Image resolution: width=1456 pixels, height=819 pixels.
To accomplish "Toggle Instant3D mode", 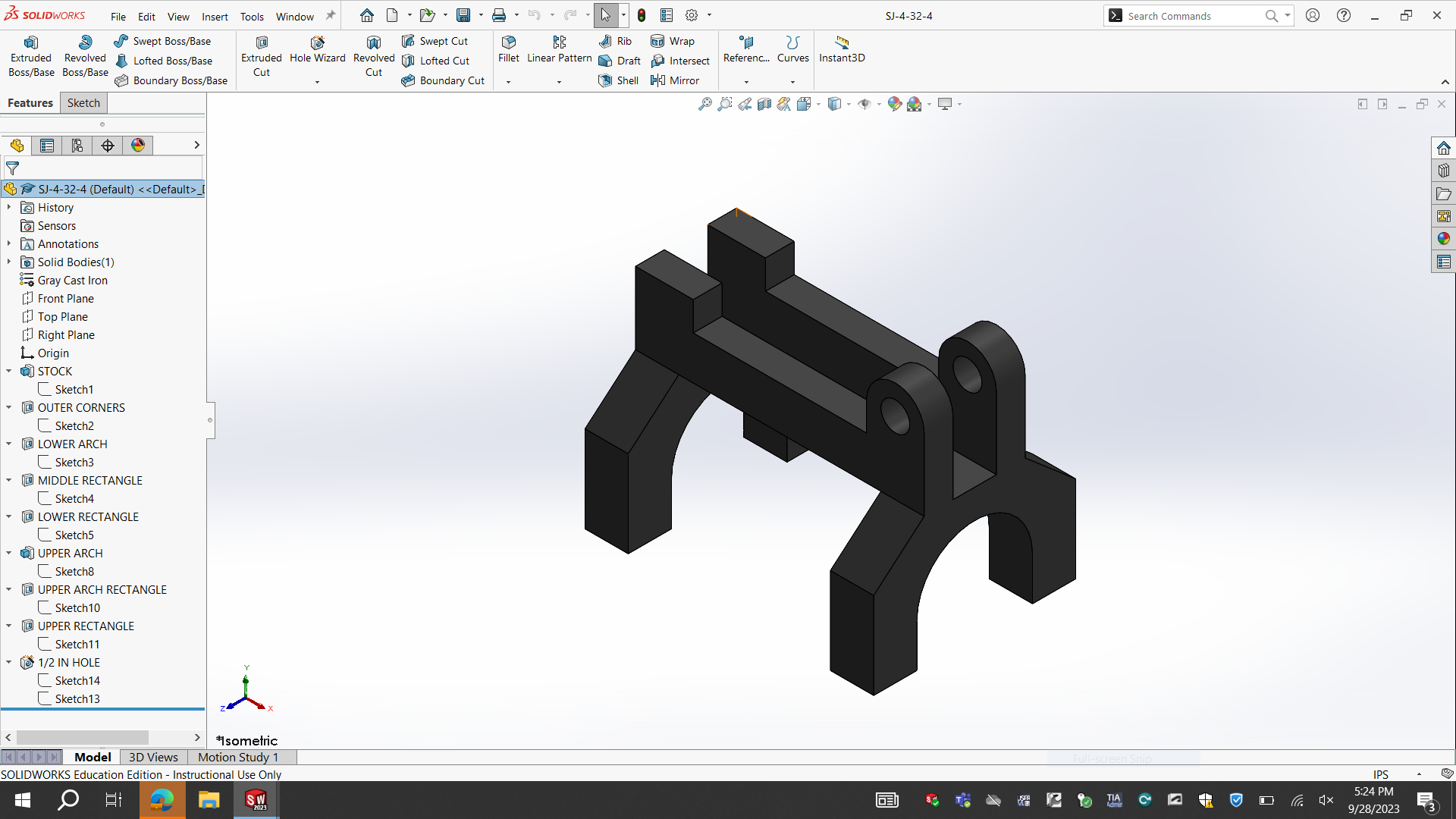I will [x=842, y=49].
